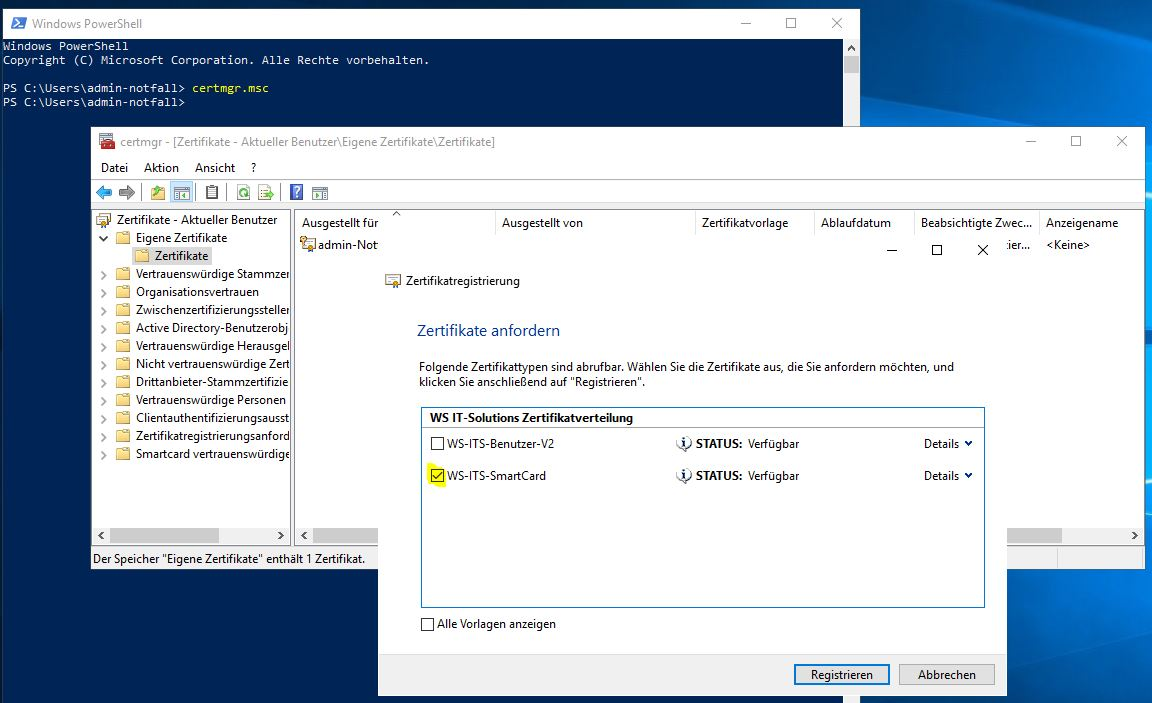Click the '<Keine>' Anzeigename cell

coord(1068,245)
